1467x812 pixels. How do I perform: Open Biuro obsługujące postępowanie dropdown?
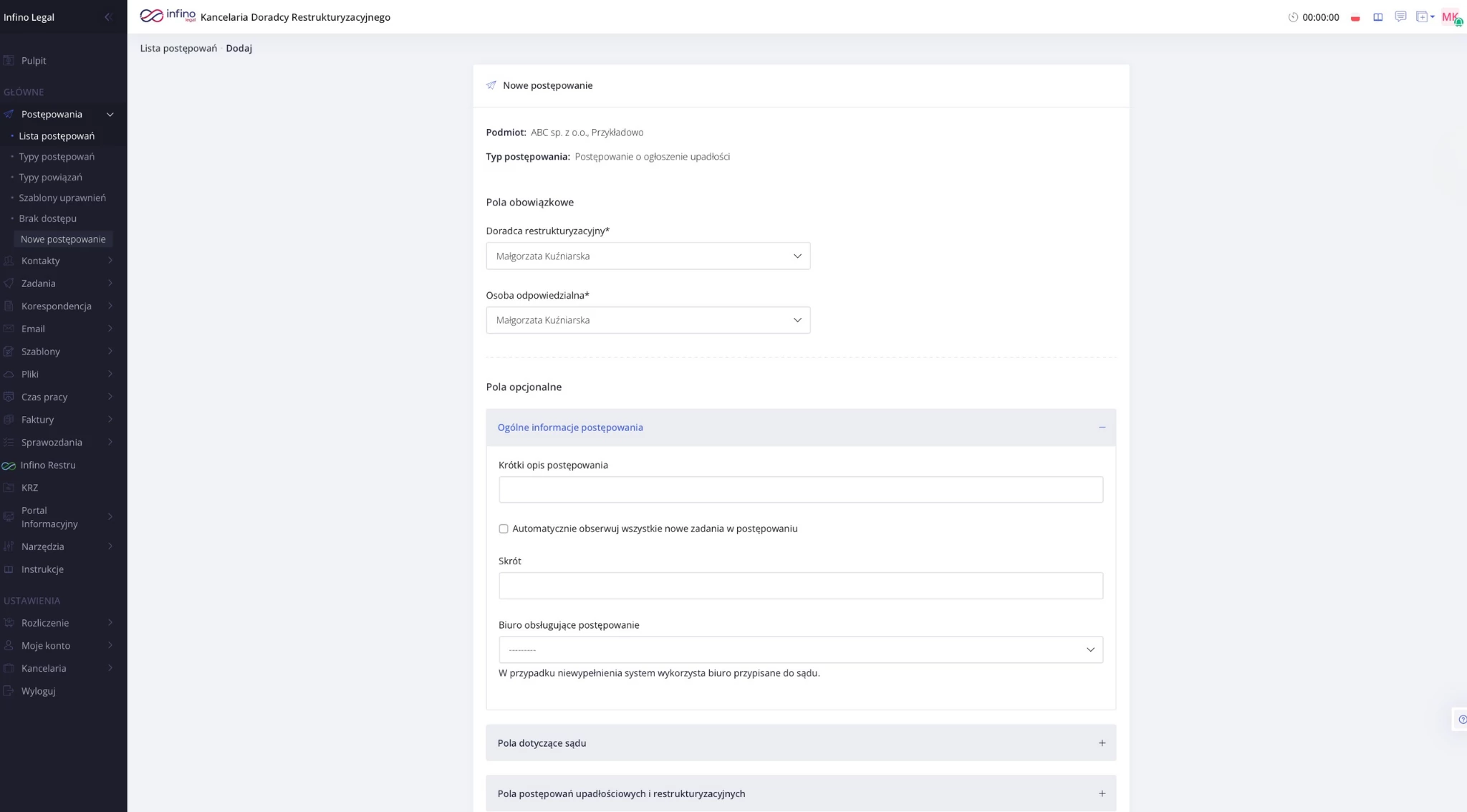[x=800, y=649]
